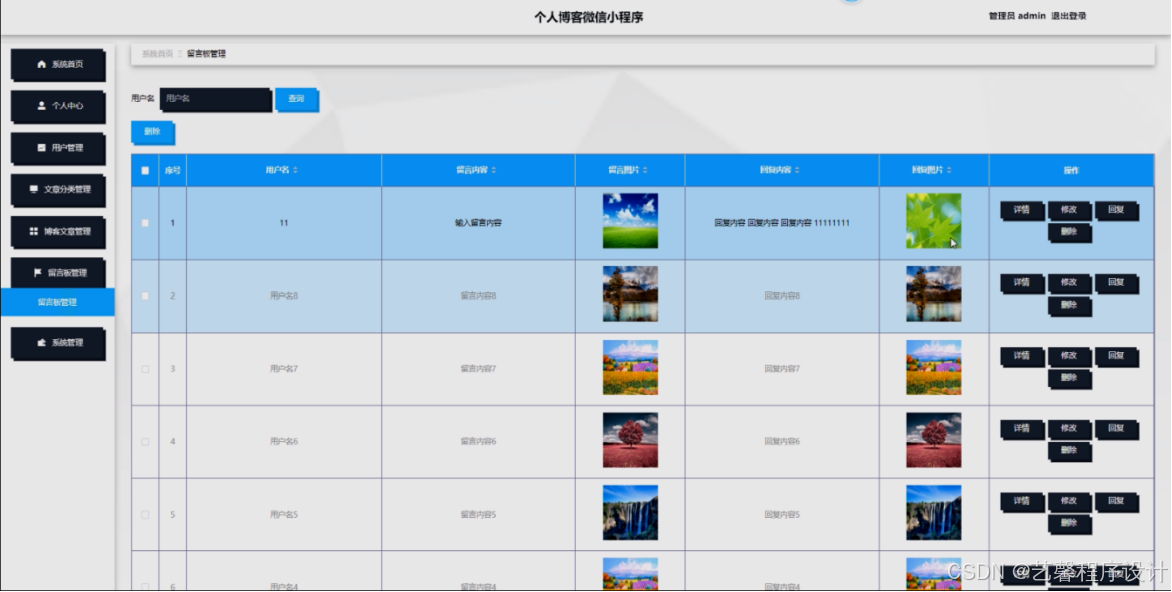Open 详情 for 用户名8 row
Image resolution: width=1172 pixels, height=592 pixels.
[1022, 283]
